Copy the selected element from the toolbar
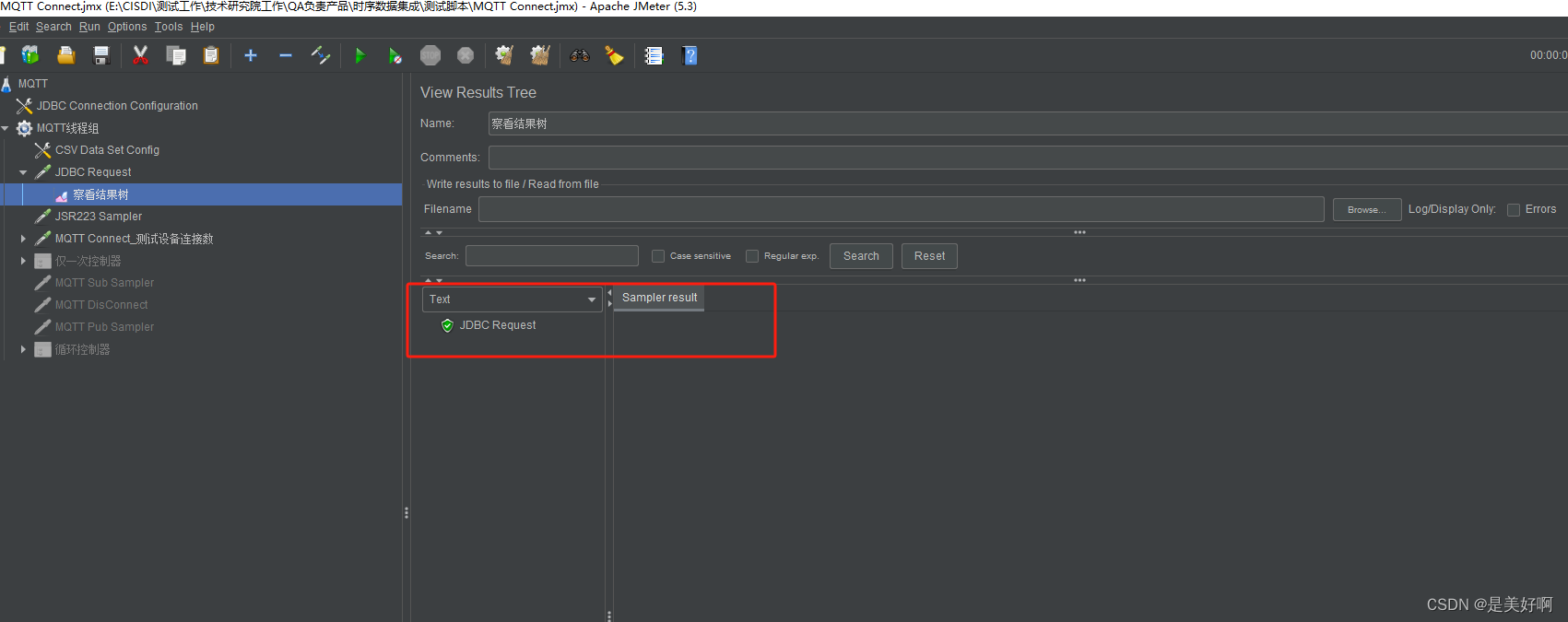The width and height of the screenshot is (1568, 622). point(176,55)
